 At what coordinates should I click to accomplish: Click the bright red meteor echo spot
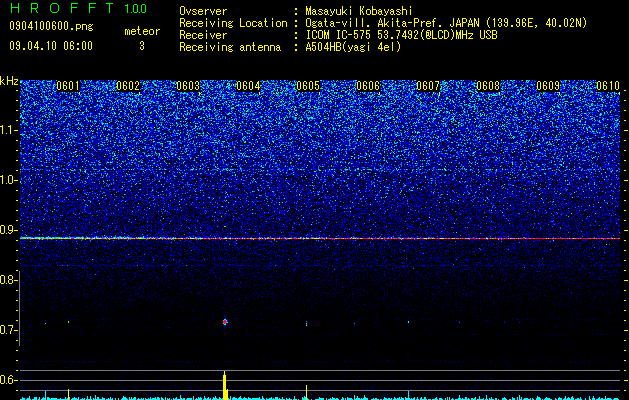click(225, 322)
